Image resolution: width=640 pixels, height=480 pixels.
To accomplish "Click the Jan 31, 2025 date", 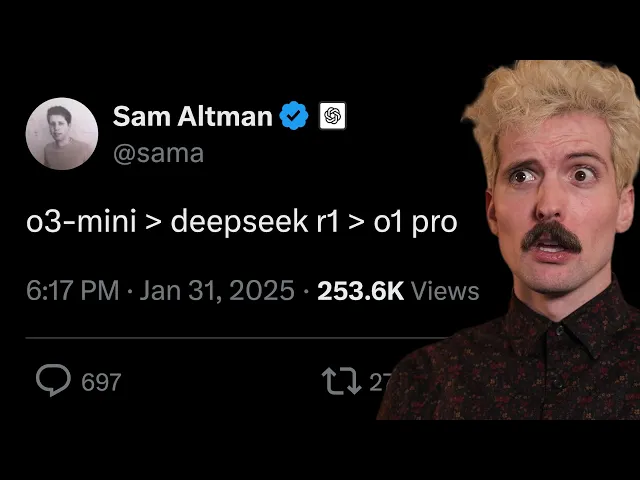I will pos(217,291).
